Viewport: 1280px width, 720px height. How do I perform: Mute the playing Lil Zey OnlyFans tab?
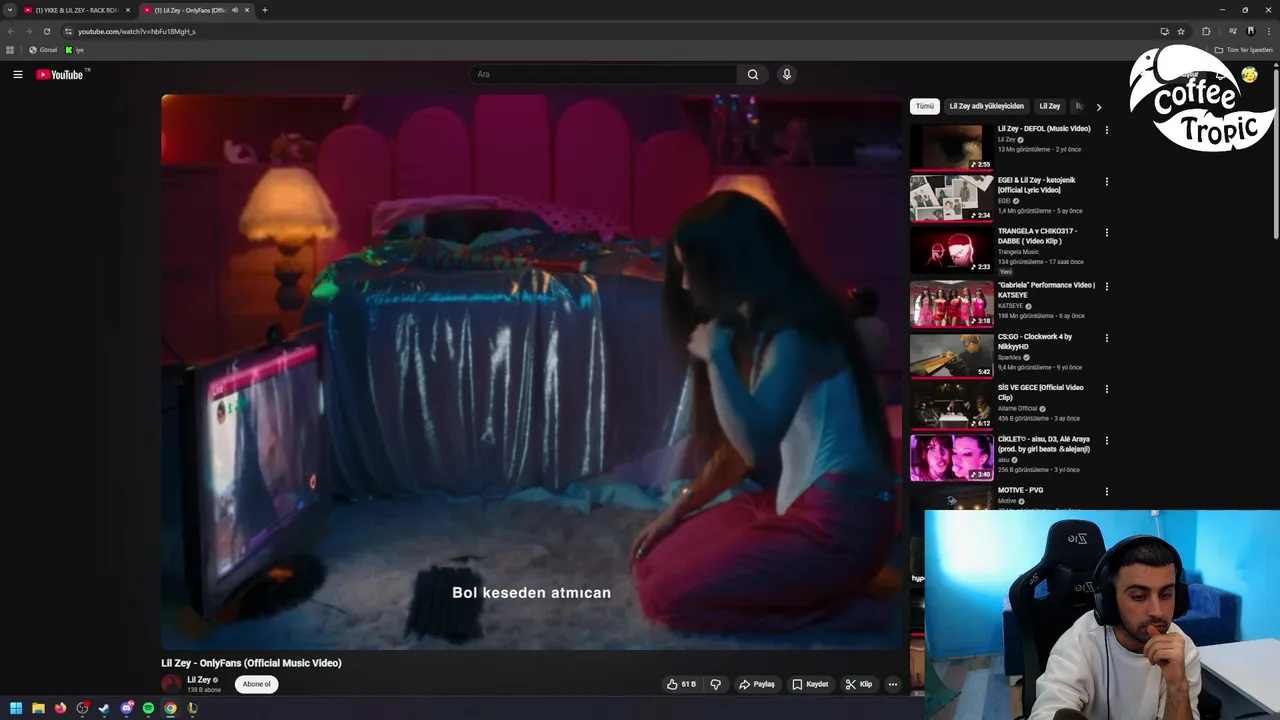[x=235, y=10]
